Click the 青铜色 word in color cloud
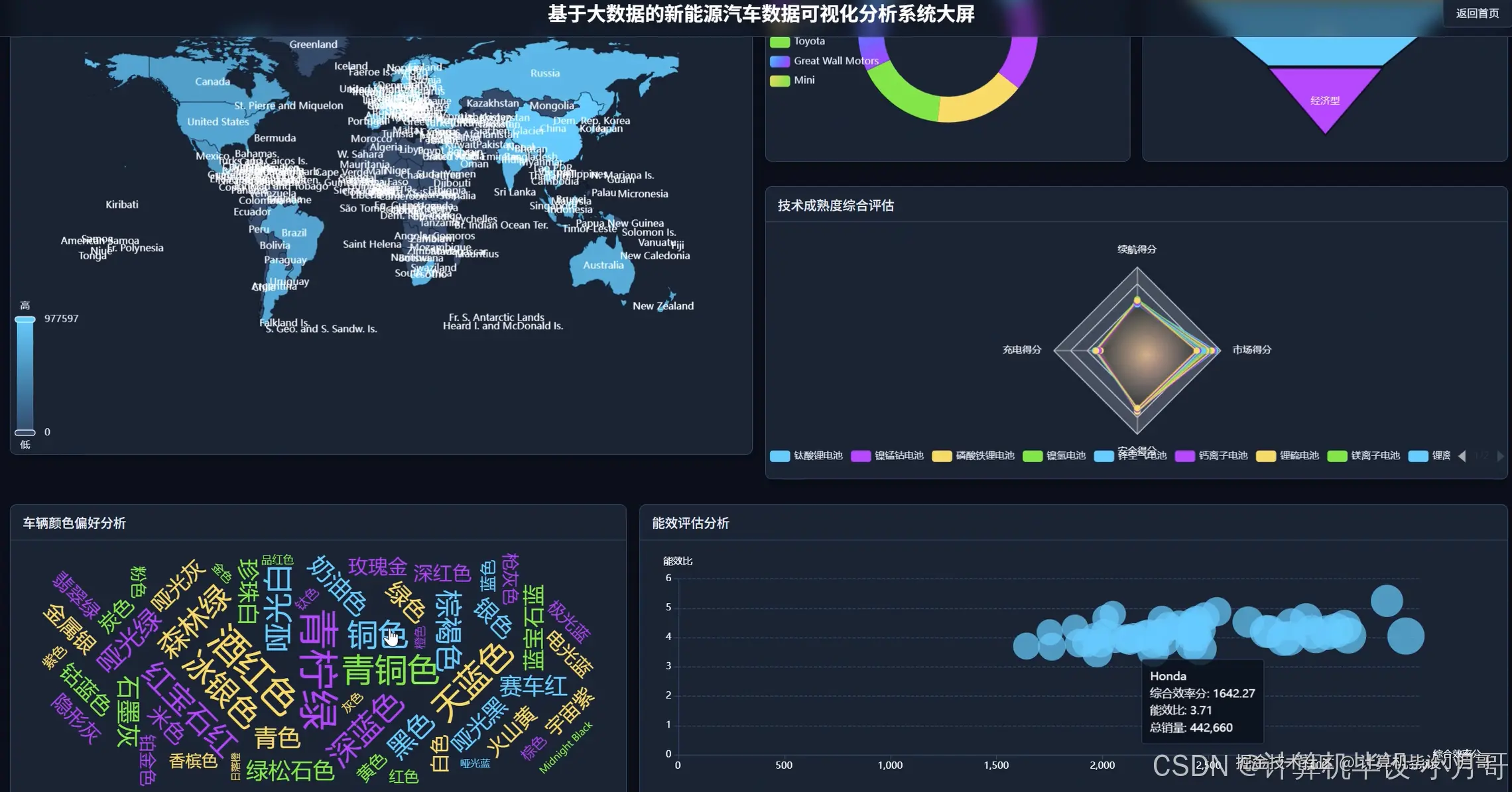Image resolution: width=1512 pixels, height=792 pixels. [x=390, y=671]
